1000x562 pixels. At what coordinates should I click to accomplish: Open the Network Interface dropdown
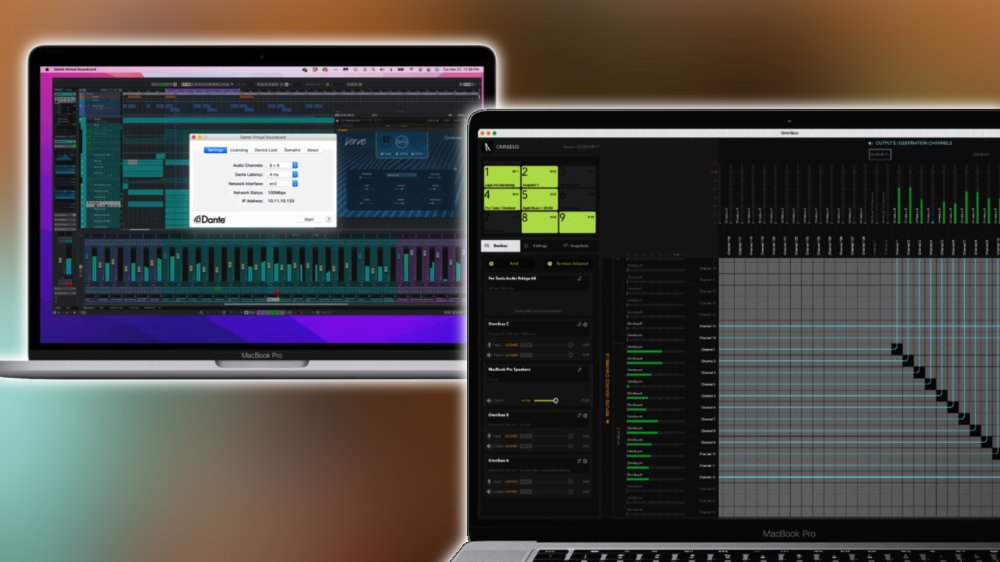pos(283,183)
